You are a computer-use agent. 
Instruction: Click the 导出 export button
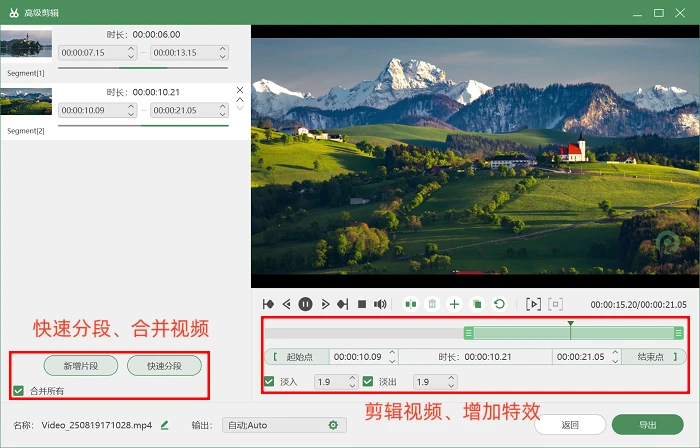click(647, 425)
